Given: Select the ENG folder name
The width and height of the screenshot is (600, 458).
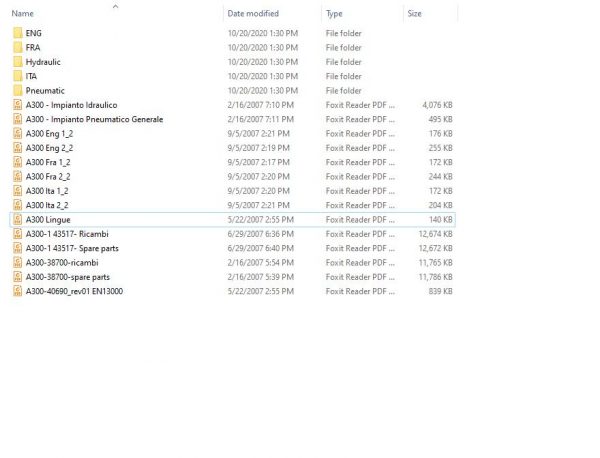Looking at the screenshot, I should click(34, 33).
